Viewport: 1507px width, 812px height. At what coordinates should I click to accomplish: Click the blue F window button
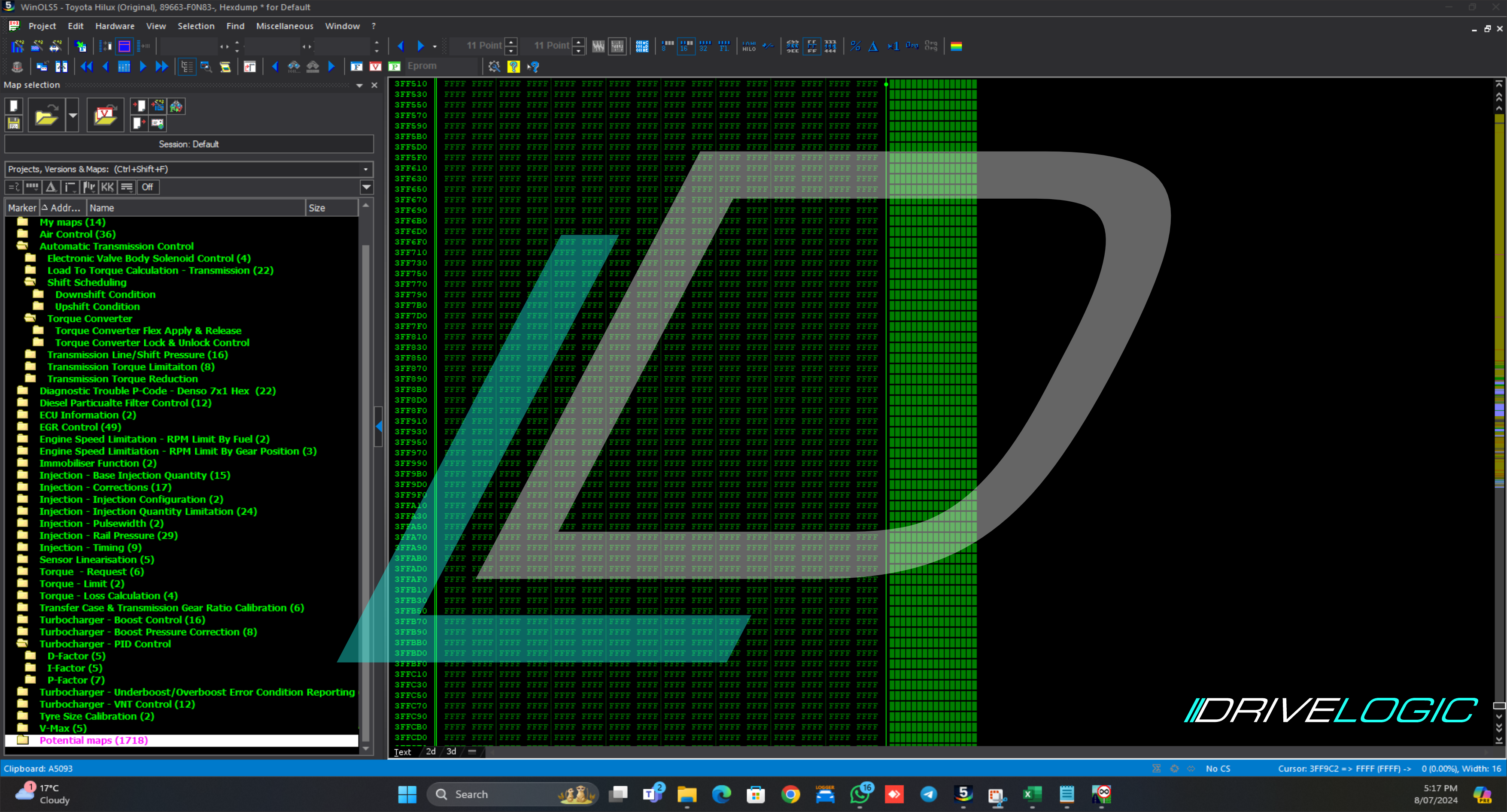pyautogui.click(x=356, y=67)
